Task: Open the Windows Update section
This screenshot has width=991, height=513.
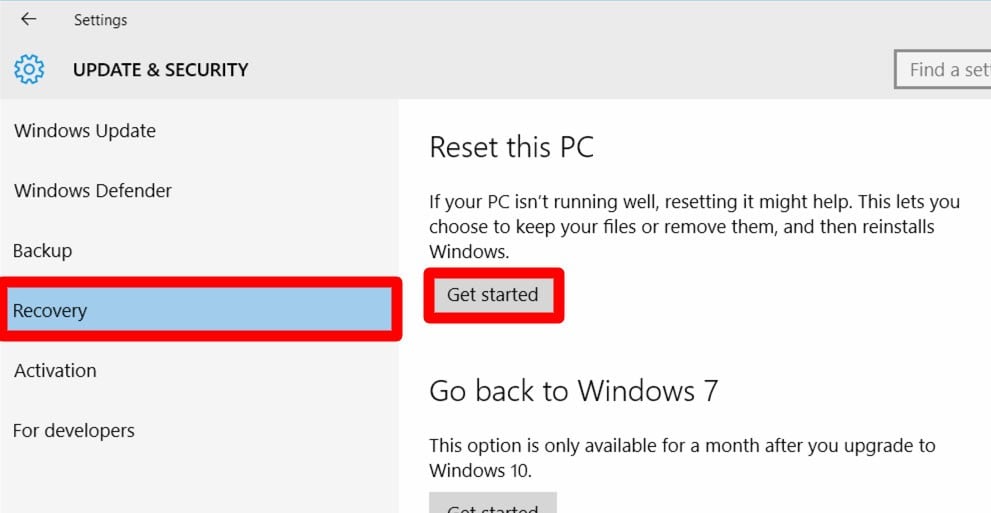Action: (85, 131)
